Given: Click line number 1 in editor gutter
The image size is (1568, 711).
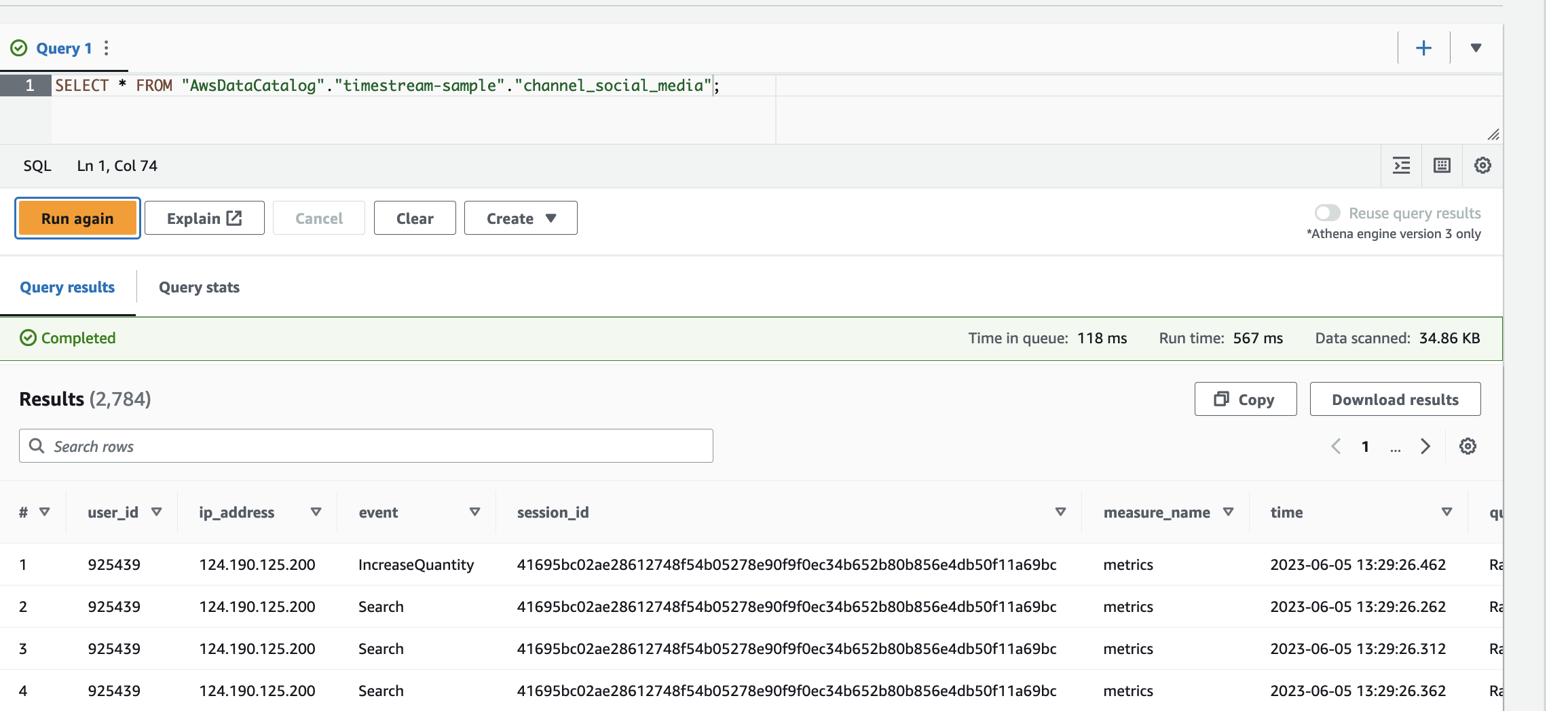Looking at the screenshot, I should 30,85.
